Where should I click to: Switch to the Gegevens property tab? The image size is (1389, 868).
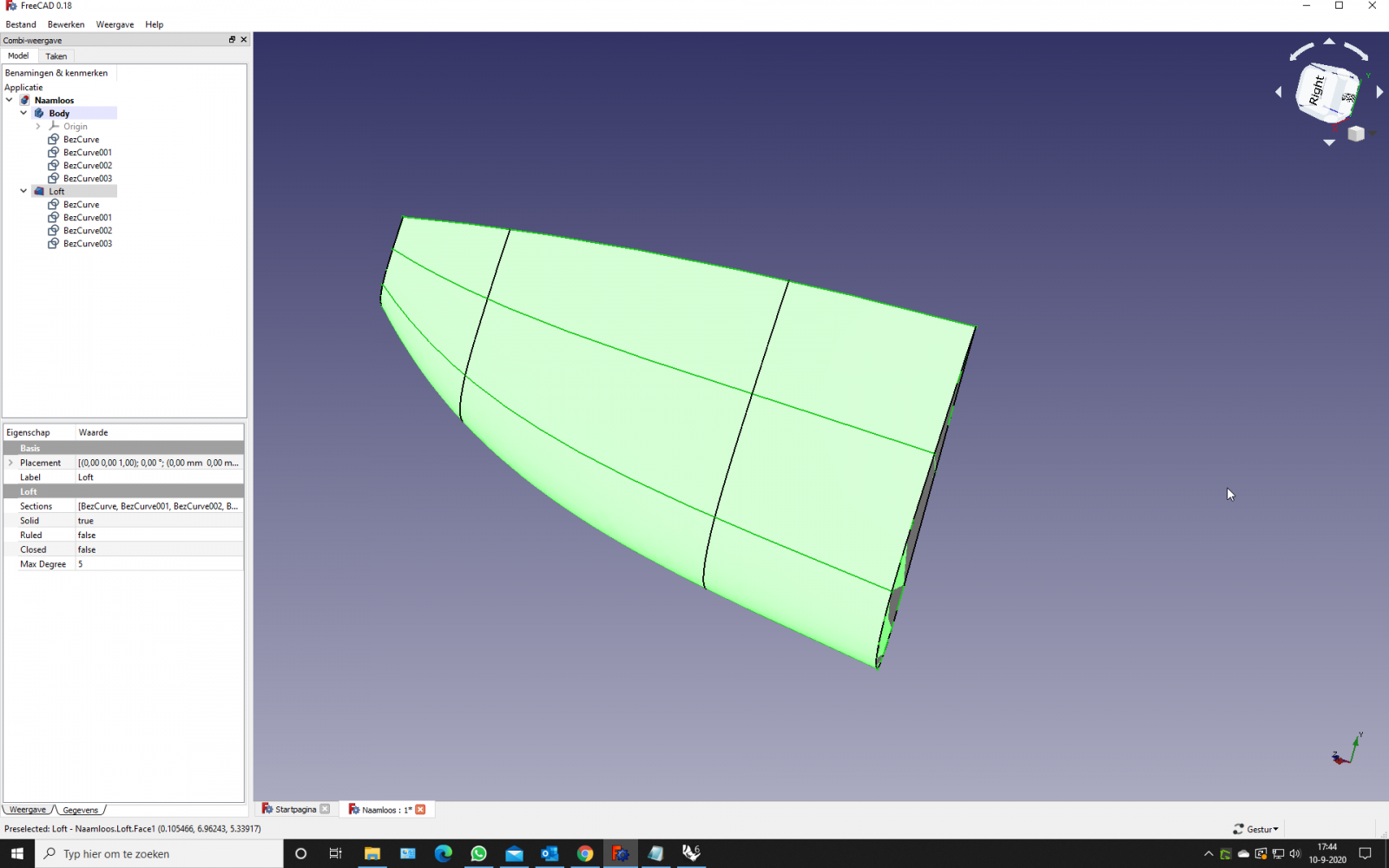point(81,810)
